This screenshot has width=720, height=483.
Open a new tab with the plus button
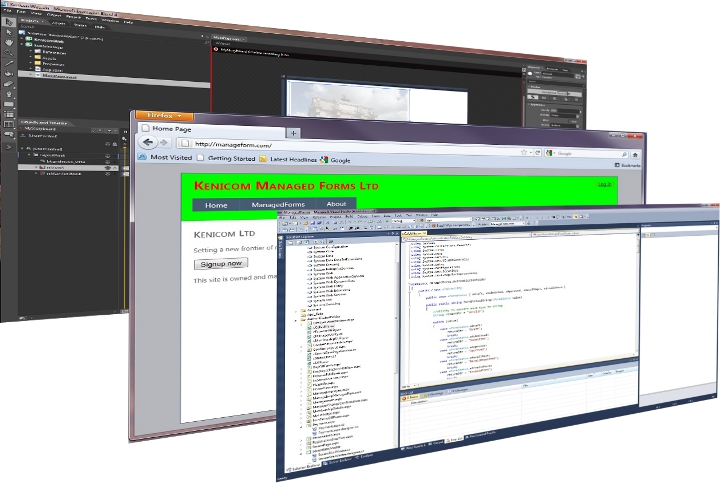(x=293, y=133)
